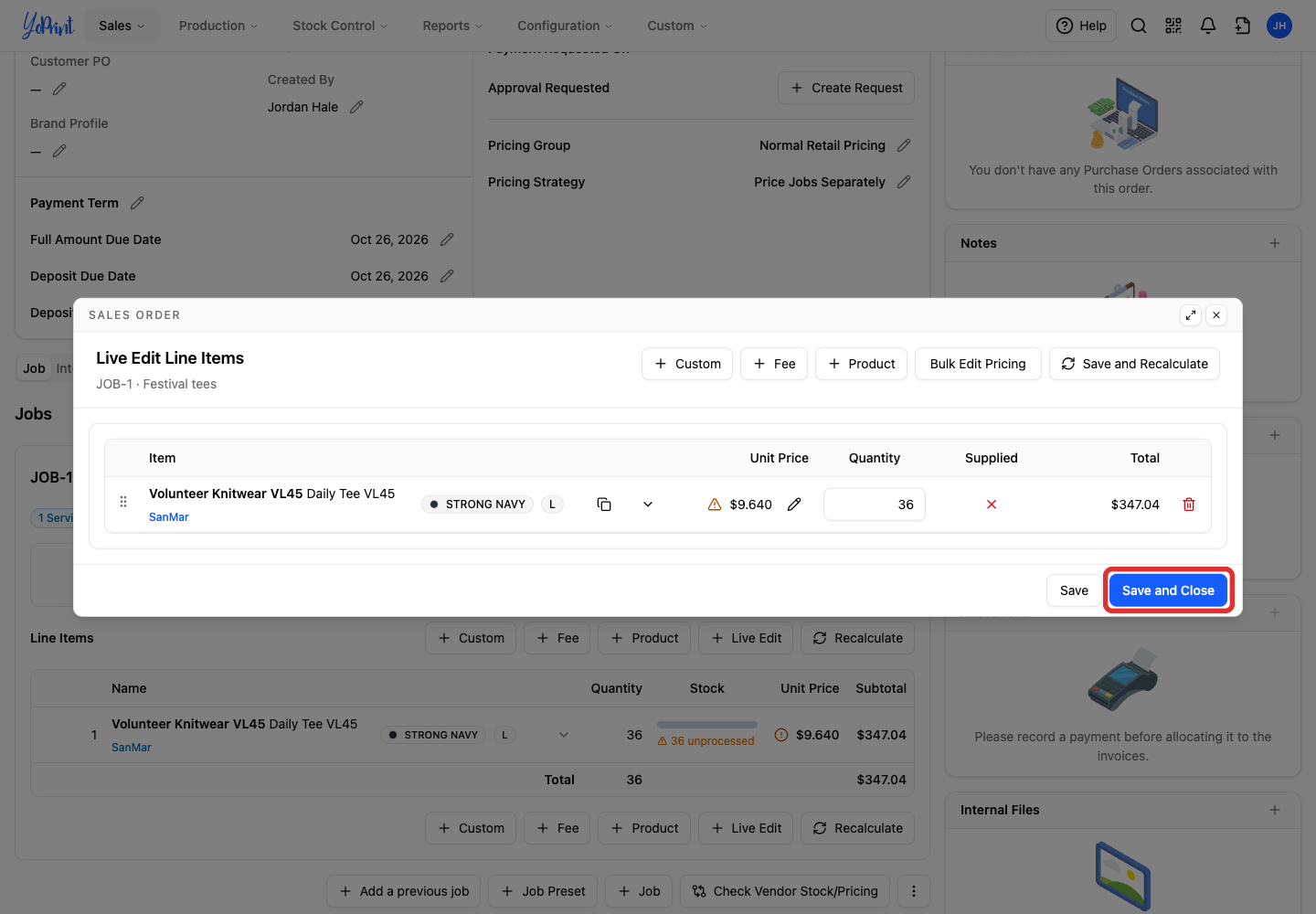Screen dimensions: 1316x914
Task: Click the 36 unprocessed stock progress bar
Action: (x=707, y=725)
